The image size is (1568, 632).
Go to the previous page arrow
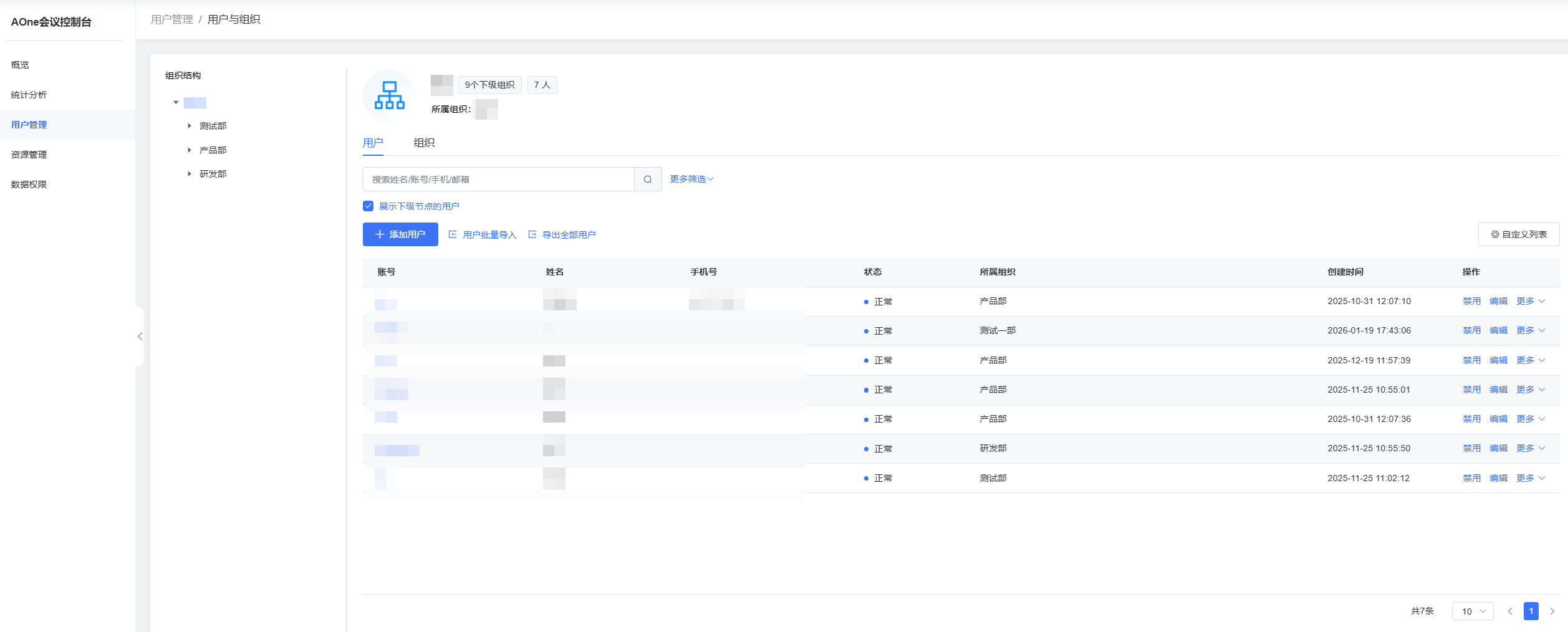click(x=1510, y=611)
